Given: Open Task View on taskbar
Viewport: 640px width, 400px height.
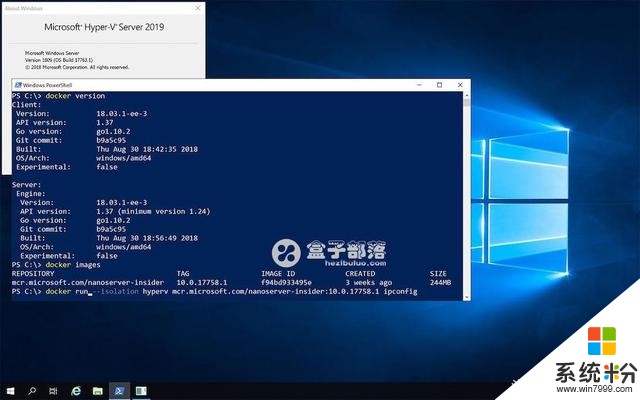Looking at the screenshot, I should [x=53, y=391].
